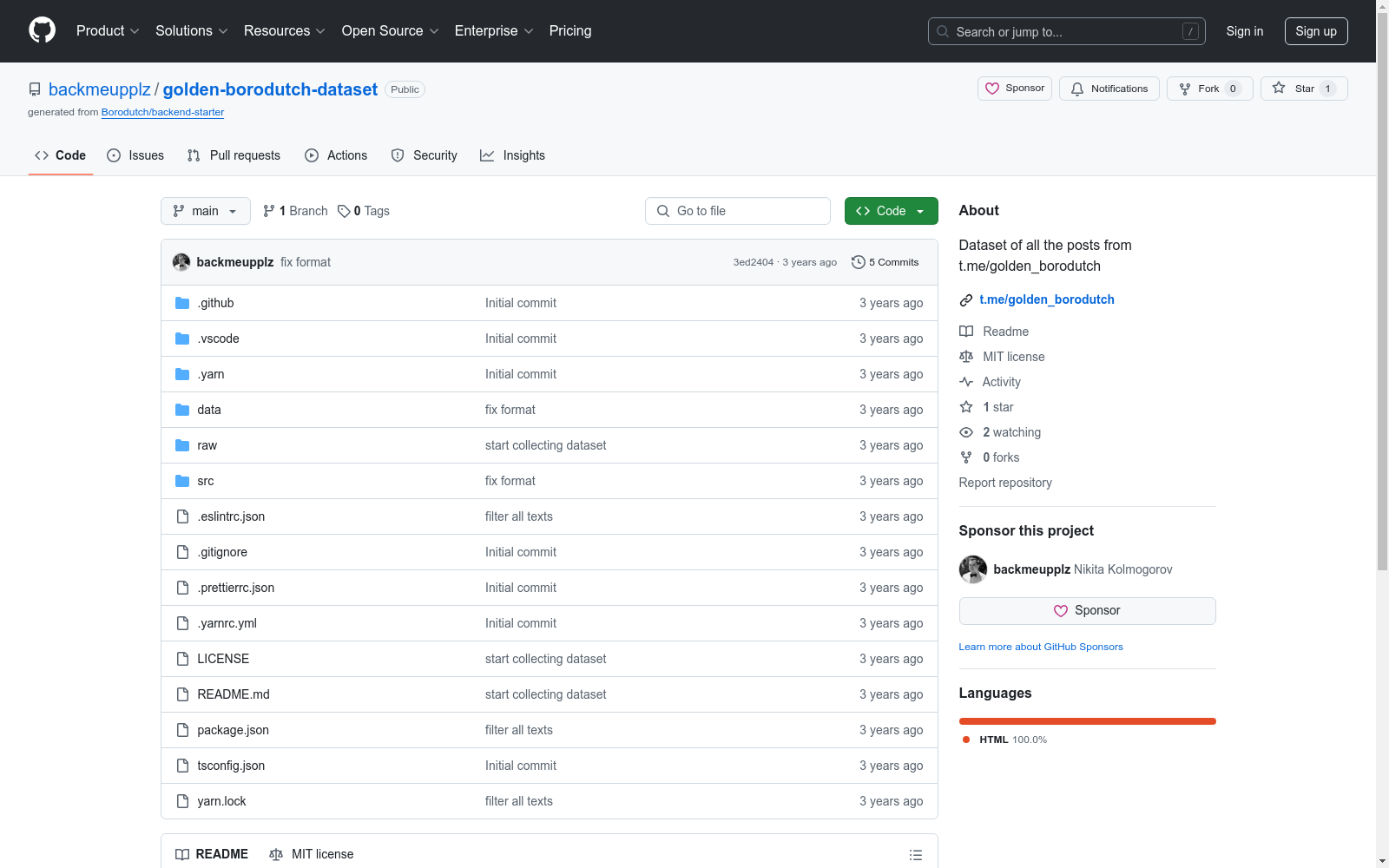1389x868 pixels.
Task: Click the backmeupplz avatar in commit header
Action: [181, 262]
